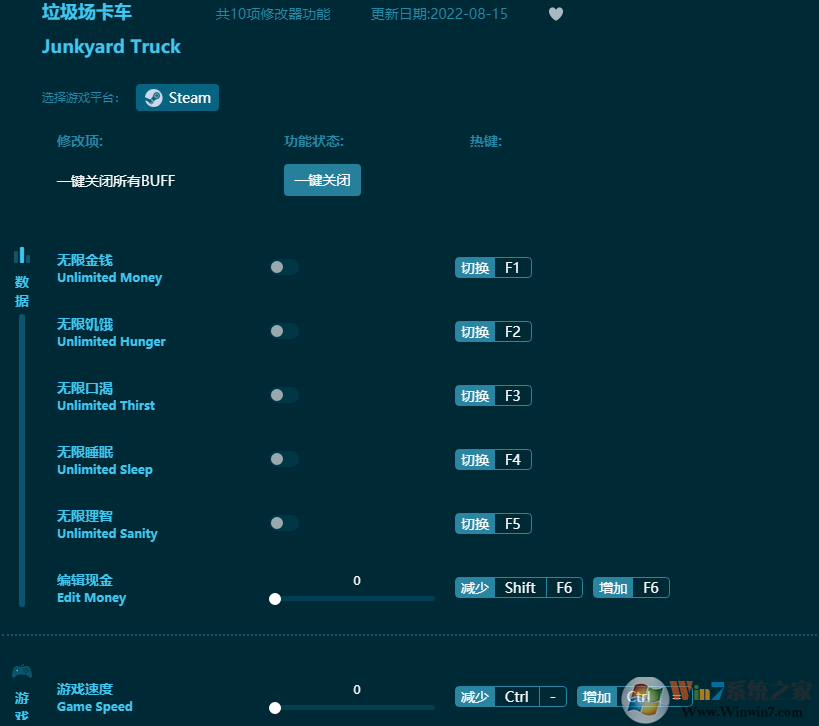Switch to the Steam game platform tab
Image resolution: width=819 pixels, height=726 pixels.
point(177,97)
